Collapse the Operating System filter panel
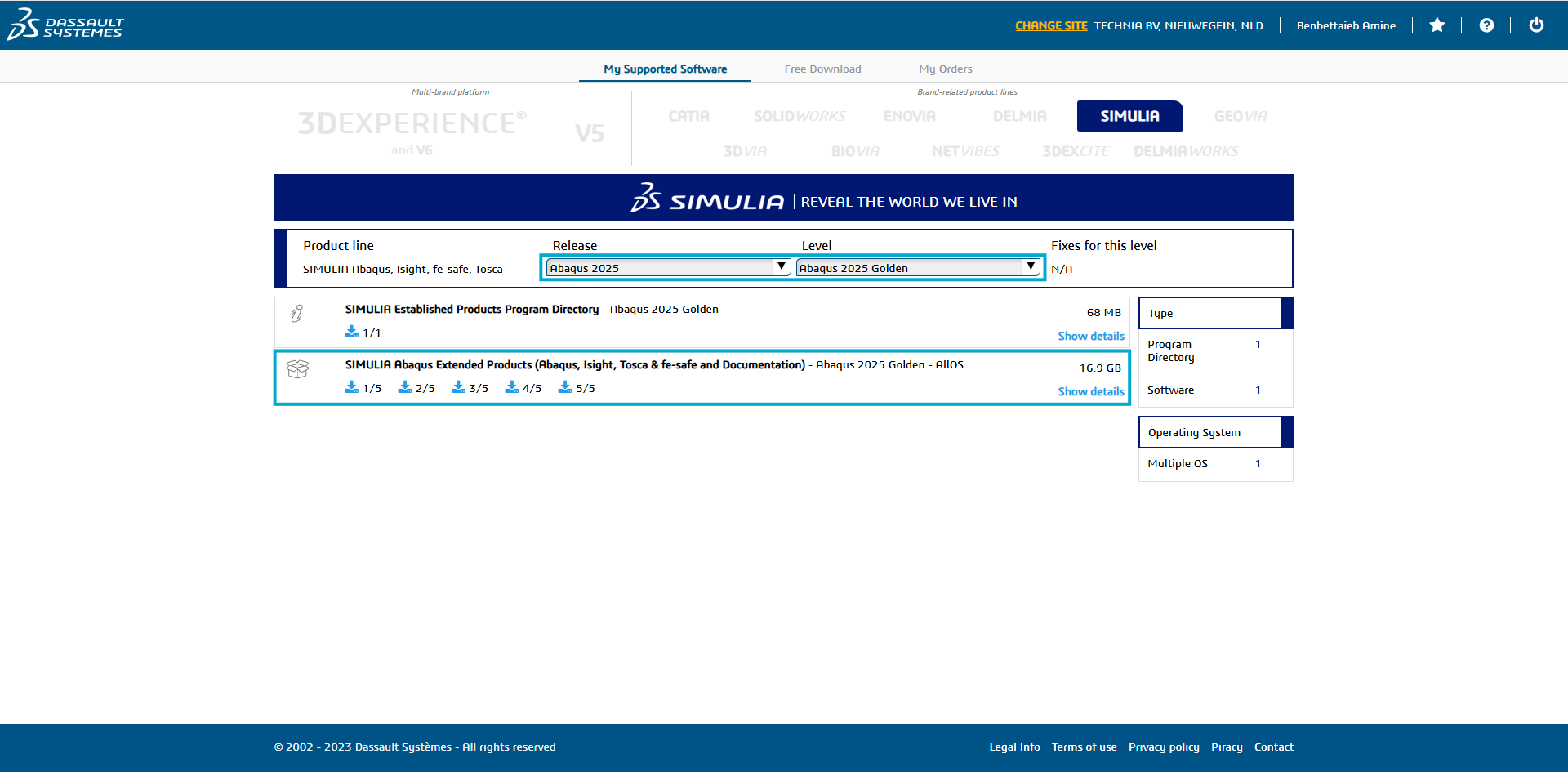 (1193, 432)
